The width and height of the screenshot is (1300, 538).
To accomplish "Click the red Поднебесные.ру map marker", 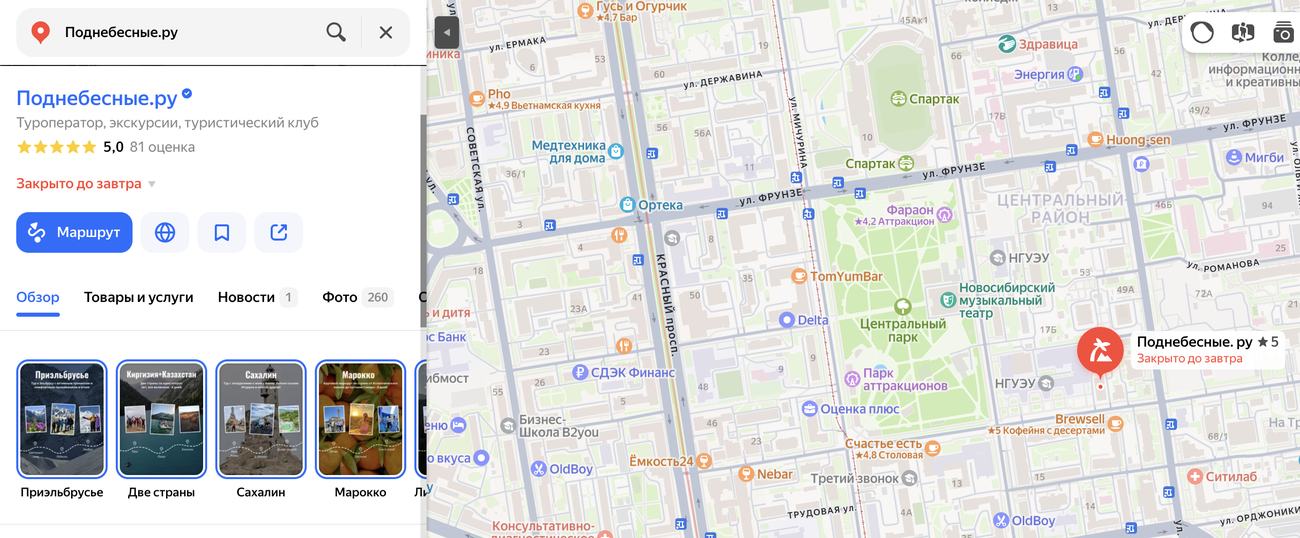I will [1100, 353].
